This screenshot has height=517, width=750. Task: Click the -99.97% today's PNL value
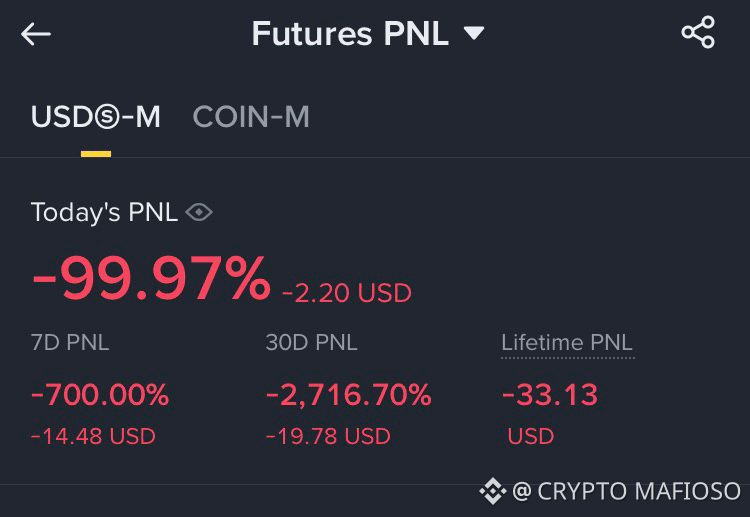click(x=151, y=279)
